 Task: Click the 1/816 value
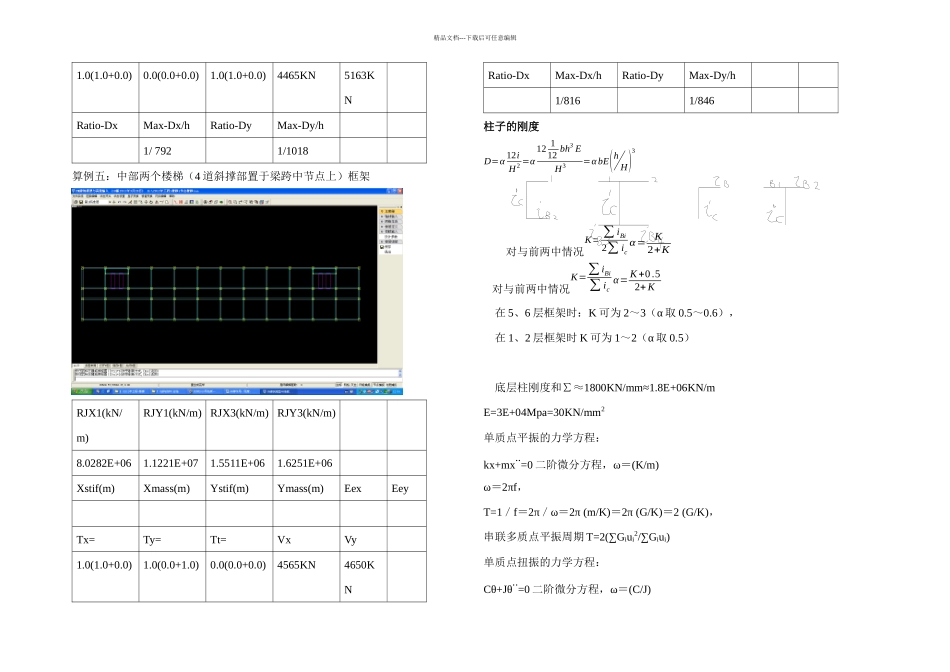(x=568, y=101)
